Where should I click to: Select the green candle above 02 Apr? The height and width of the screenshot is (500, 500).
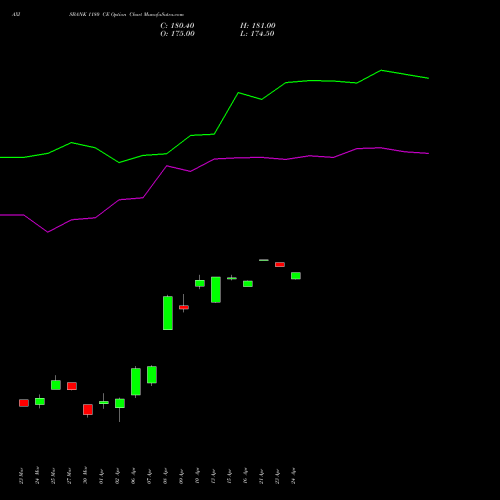point(120,403)
